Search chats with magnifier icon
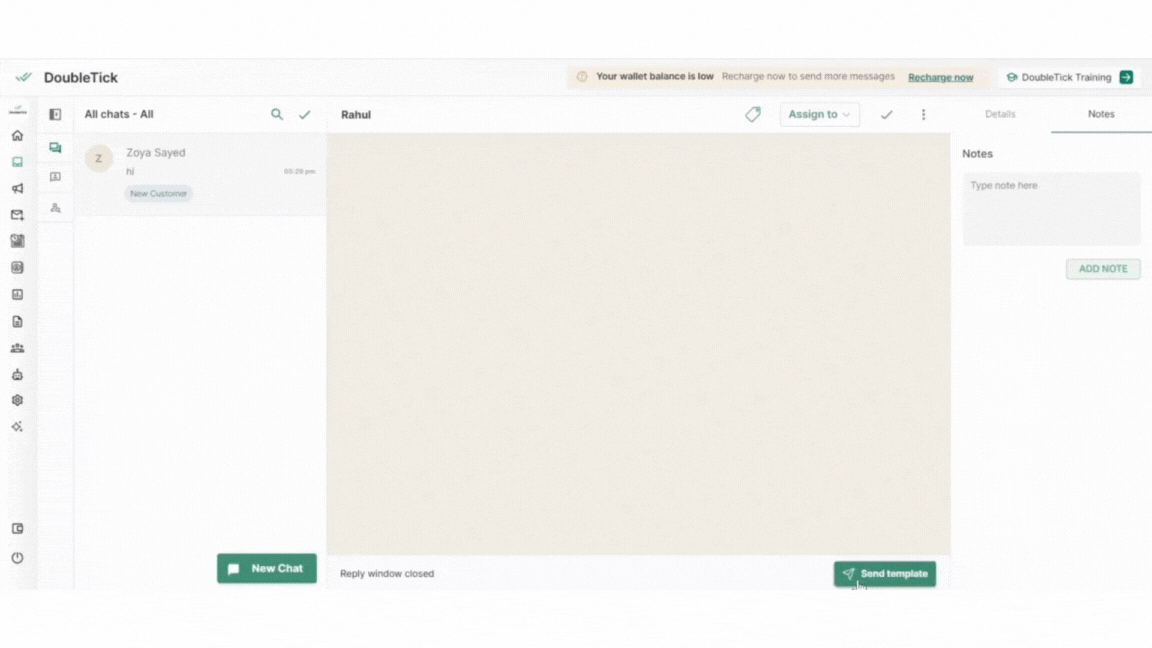Viewport: 1152px width, 648px height. (x=277, y=115)
